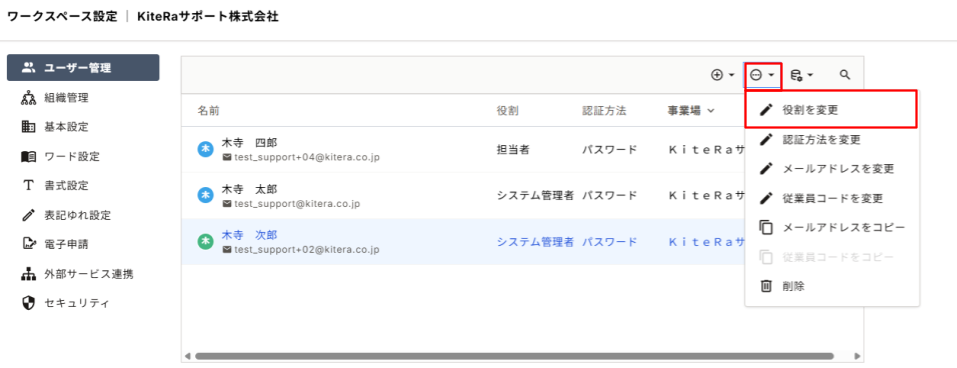
Task: Click the search magnifier icon
Action: (x=845, y=75)
